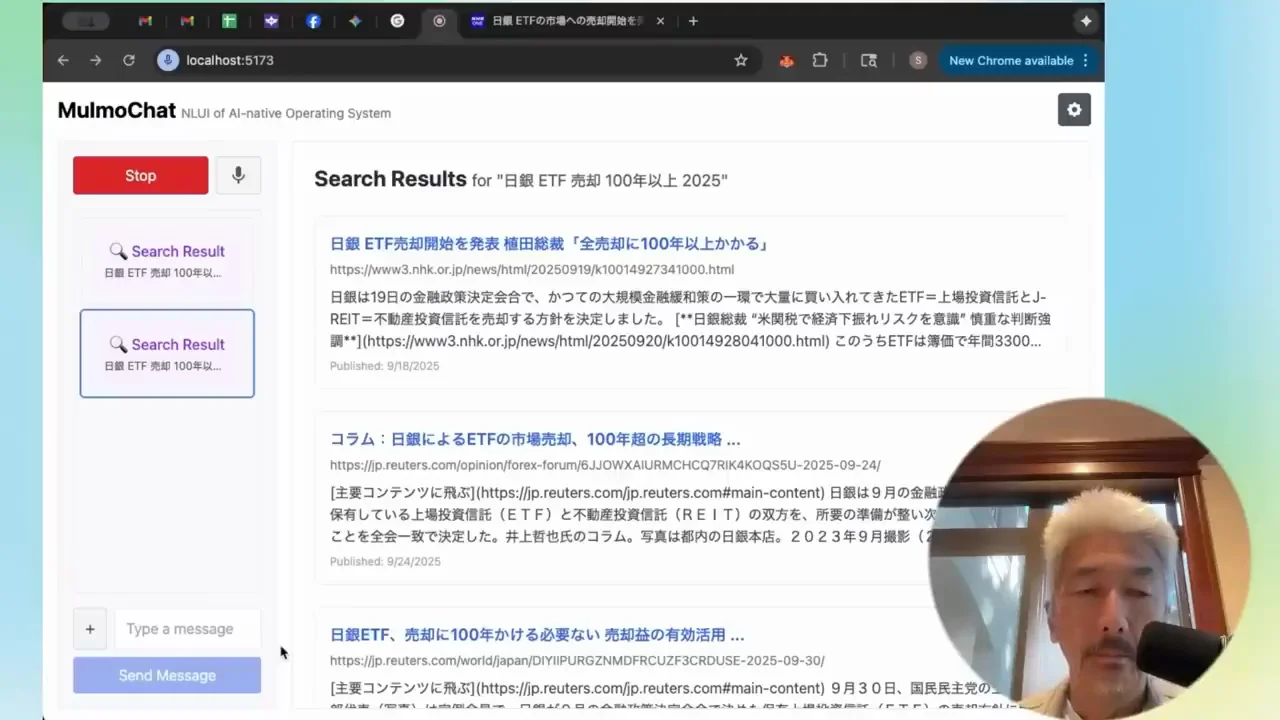The width and height of the screenshot is (1280, 720).
Task: Click the Gemini sparkle icon in tab strip
Action: click(x=355, y=21)
